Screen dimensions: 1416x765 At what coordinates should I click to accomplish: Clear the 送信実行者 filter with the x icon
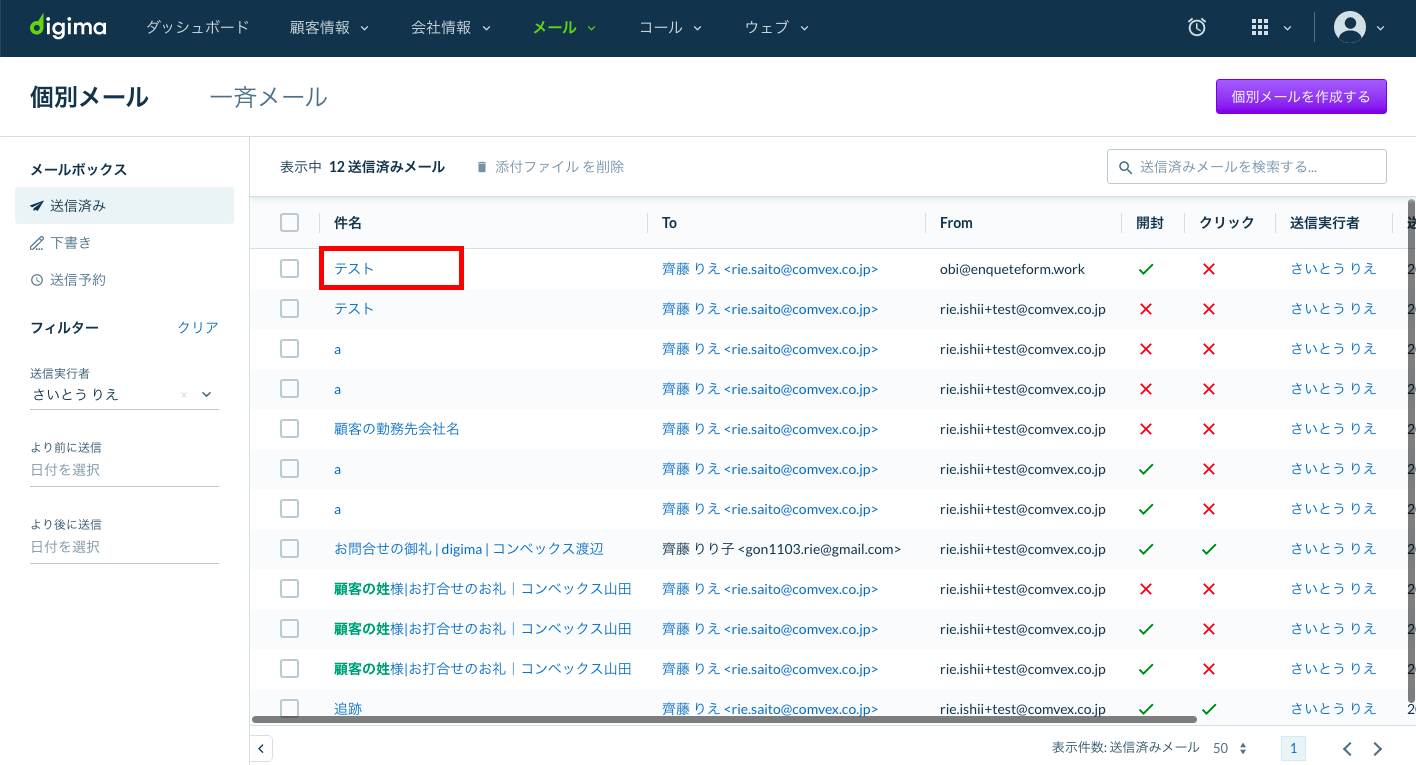click(x=184, y=395)
